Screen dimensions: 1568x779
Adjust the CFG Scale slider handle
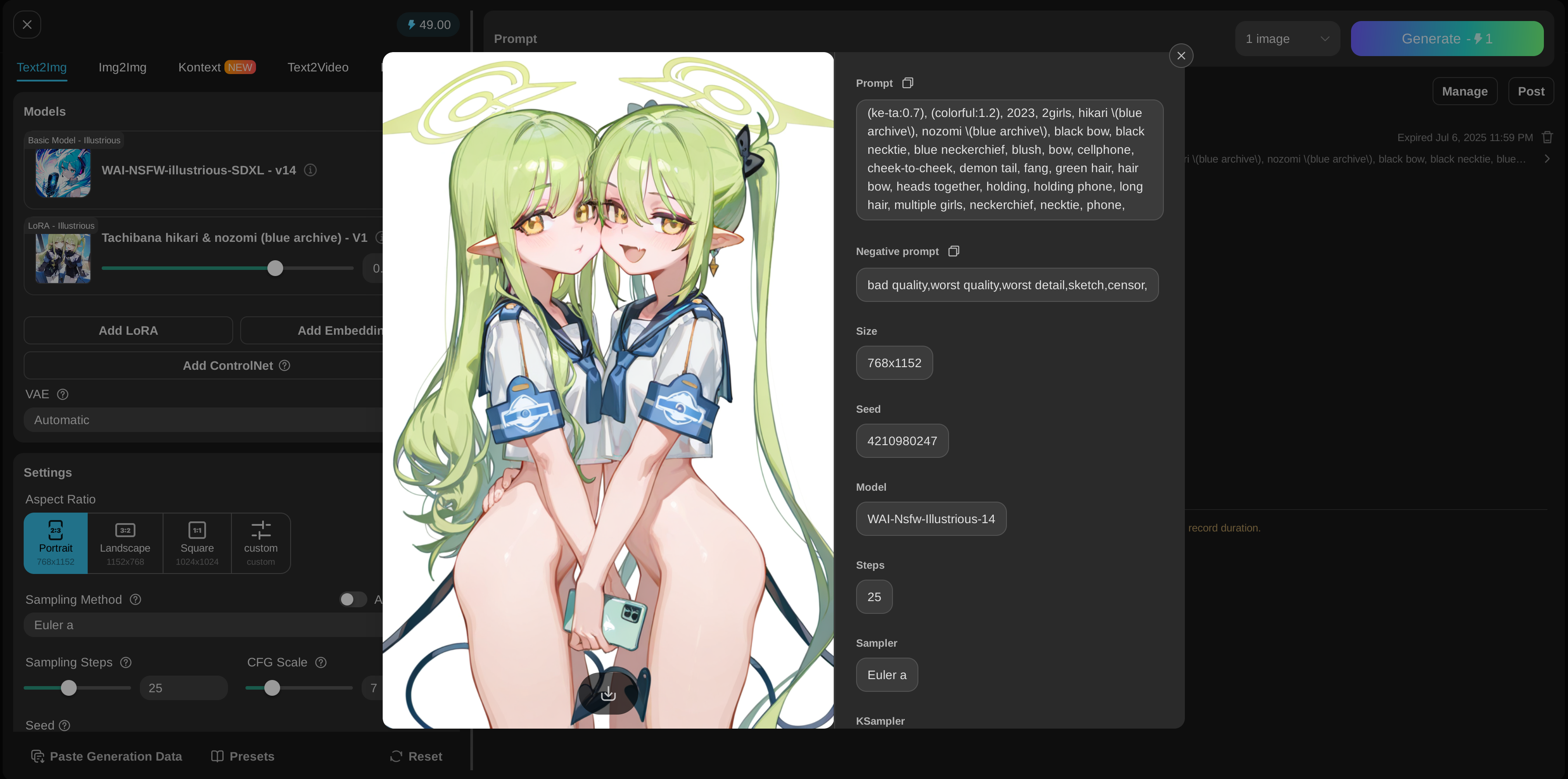(x=272, y=688)
